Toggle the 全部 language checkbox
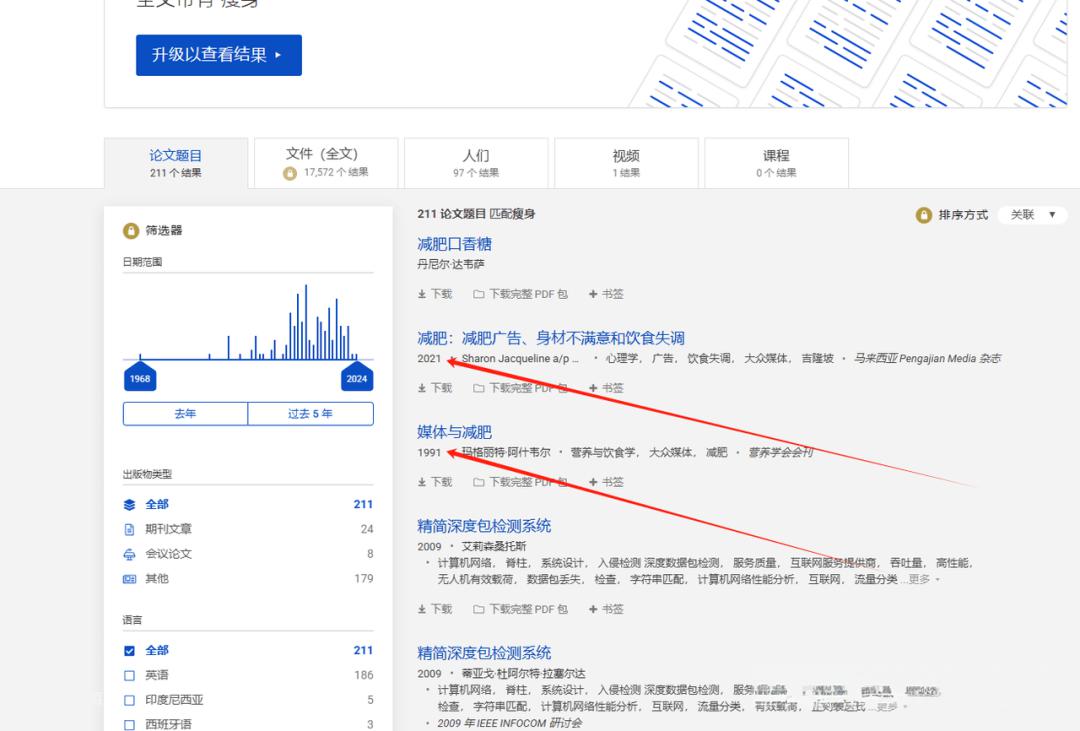Viewport: 1080px width, 731px height. click(x=129, y=650)
